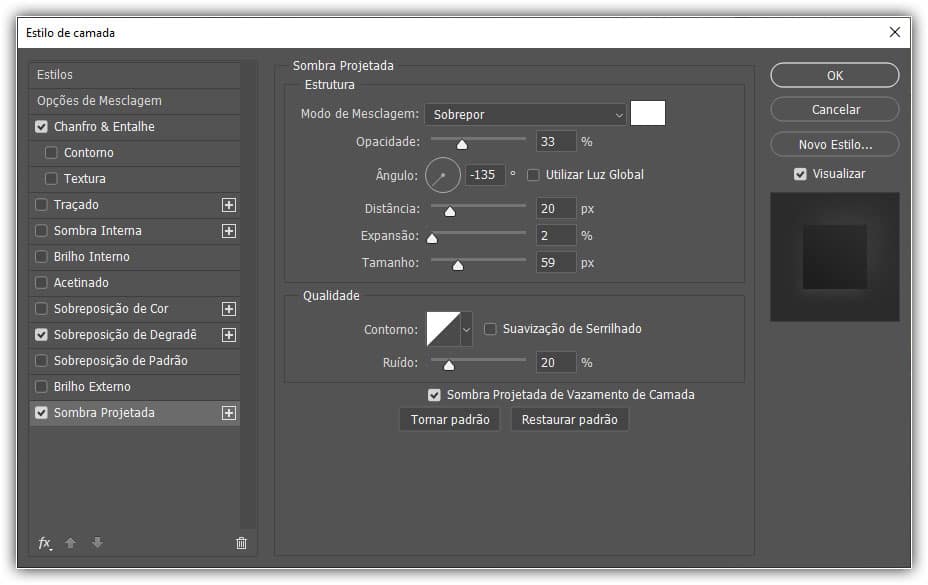Viewport: 928px width, 585px height.
Task: Click the trash delete effect icon
Action: pos(241,543)
